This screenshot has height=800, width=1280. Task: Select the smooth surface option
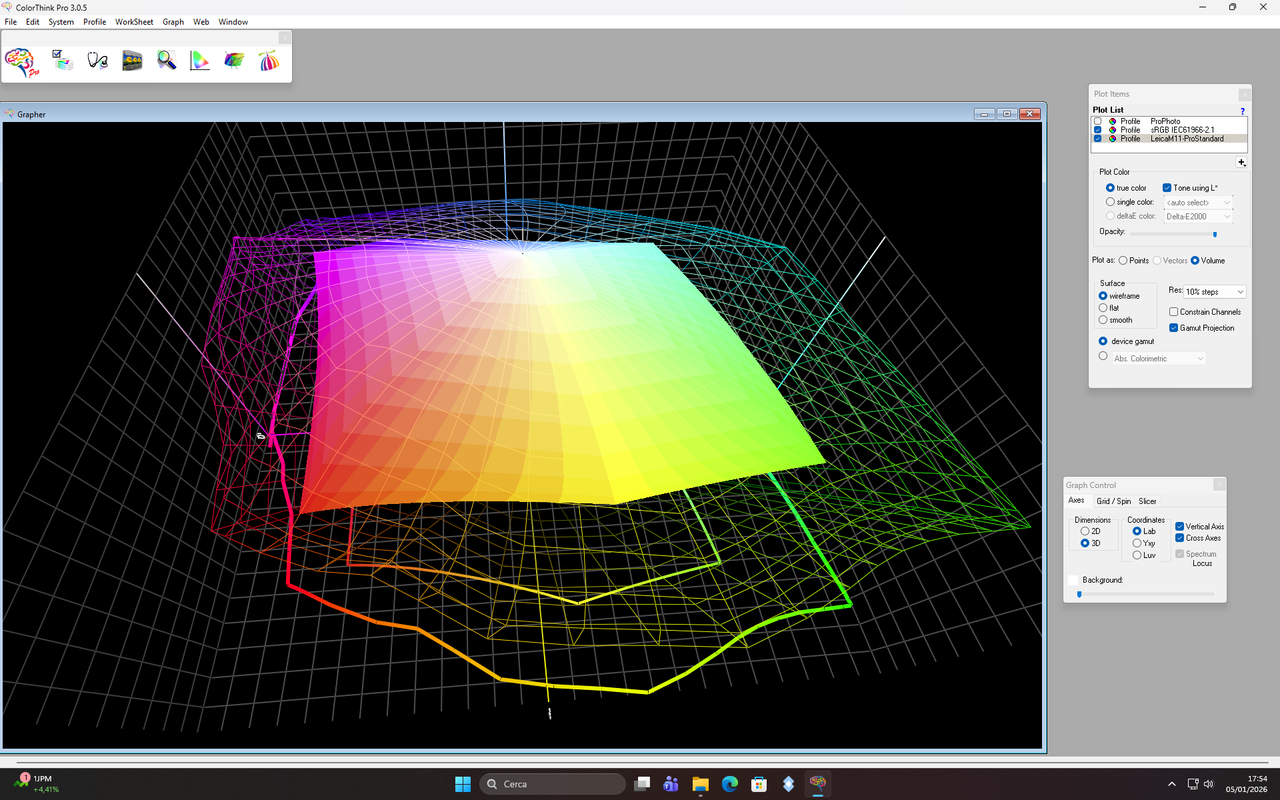click(1103, 320)
